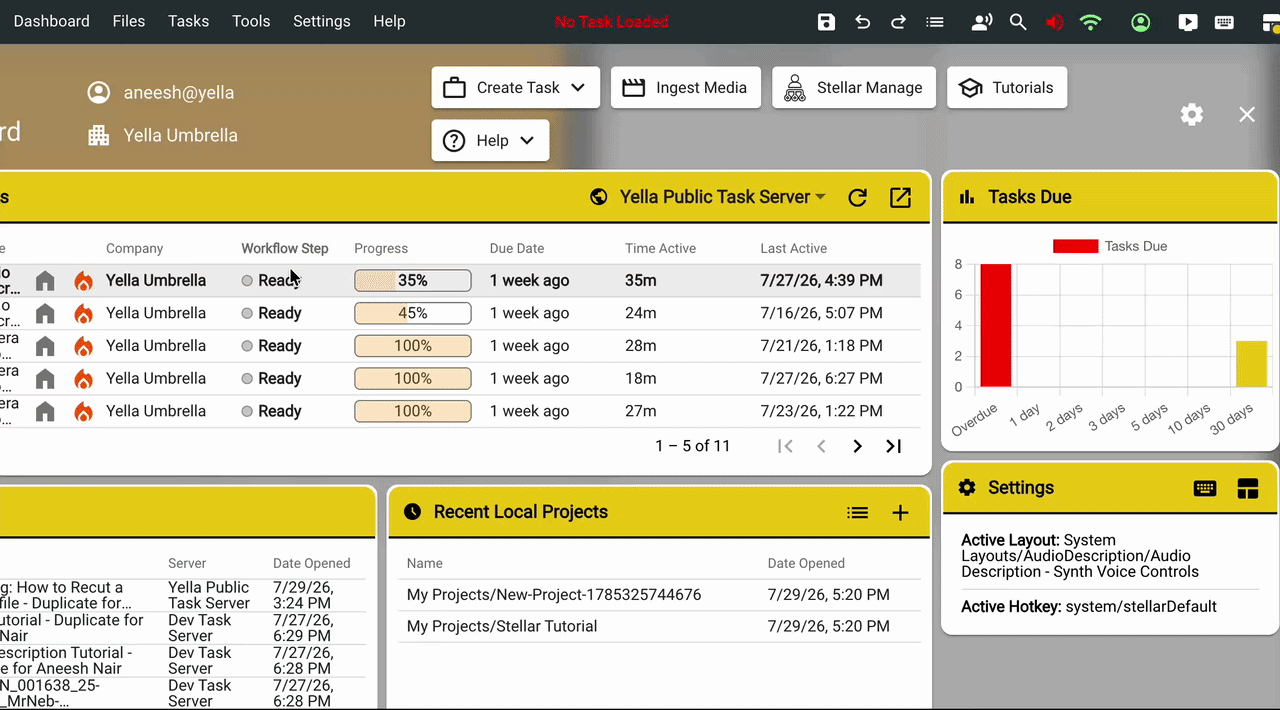Toggle the red Tasks Due legend swatch
Screen dimensions: 1280x710
point(1075,246)
